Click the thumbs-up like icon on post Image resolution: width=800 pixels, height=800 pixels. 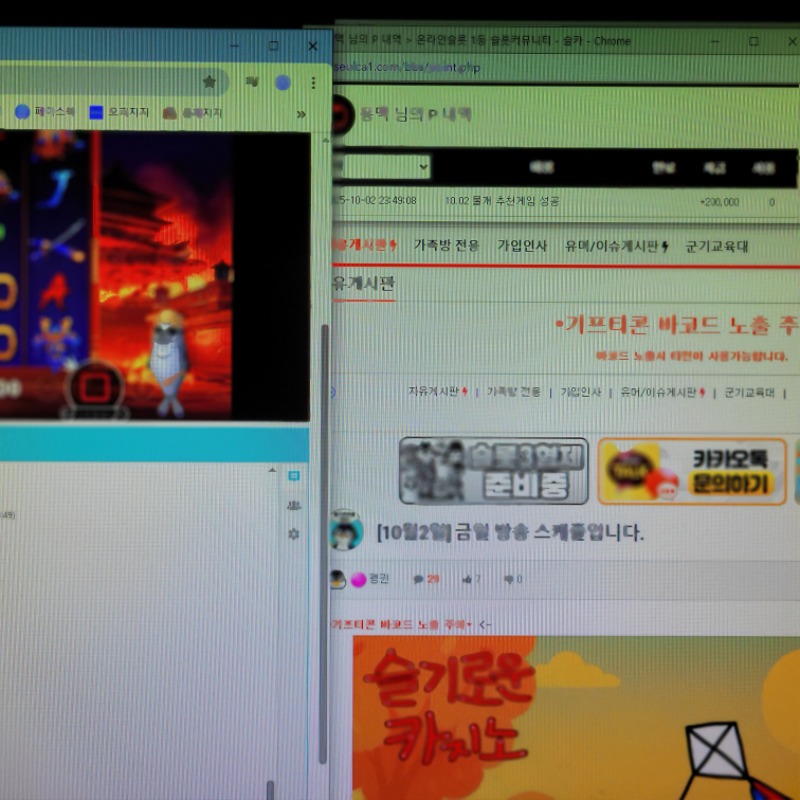pyautogui.click(x=467, y=579)
